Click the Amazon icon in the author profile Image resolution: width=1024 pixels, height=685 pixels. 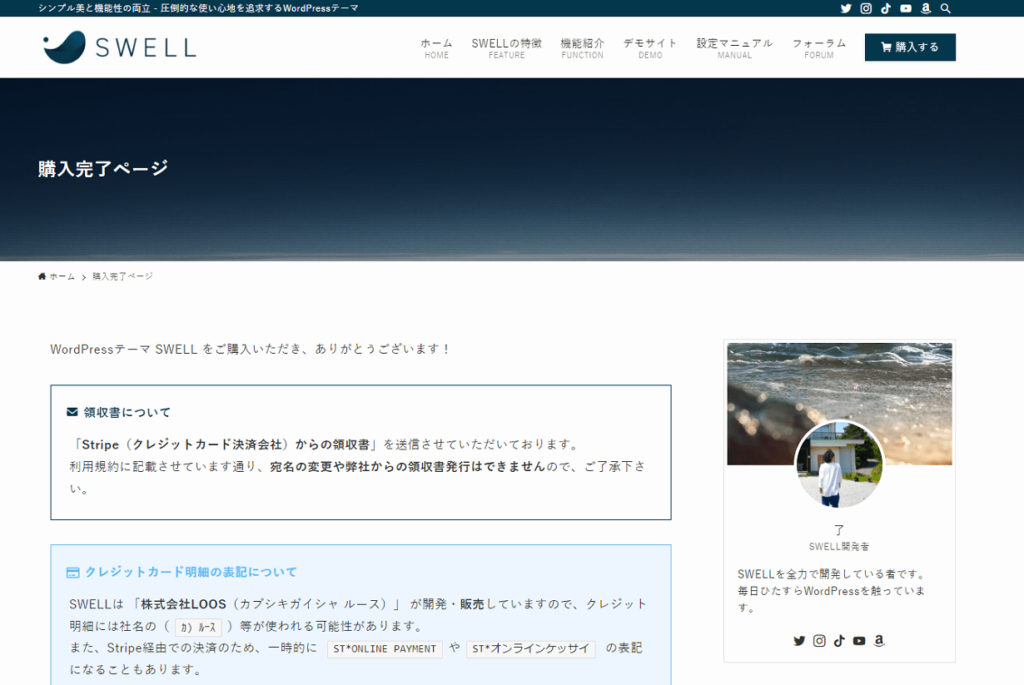[x=879, y=640]
